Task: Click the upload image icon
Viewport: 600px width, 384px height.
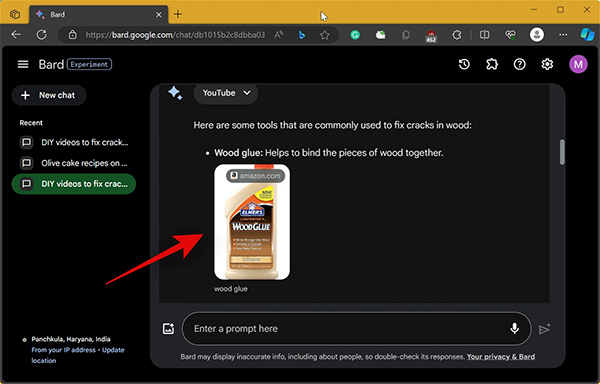Action: tap(168, 329)
